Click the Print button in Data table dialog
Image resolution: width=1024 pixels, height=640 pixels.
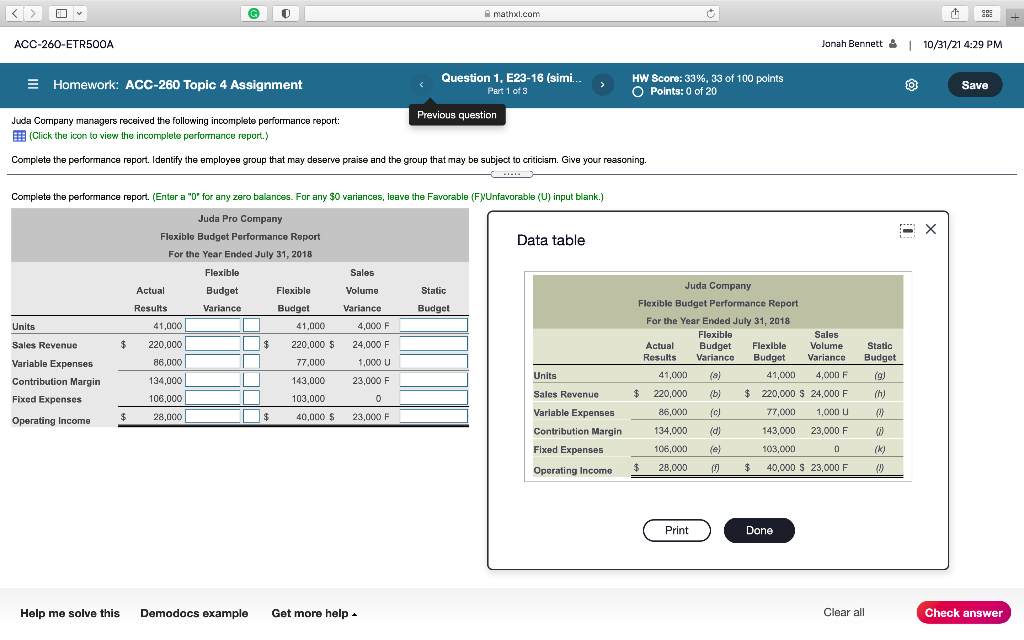pyautogui.click(x=677, y=531)
